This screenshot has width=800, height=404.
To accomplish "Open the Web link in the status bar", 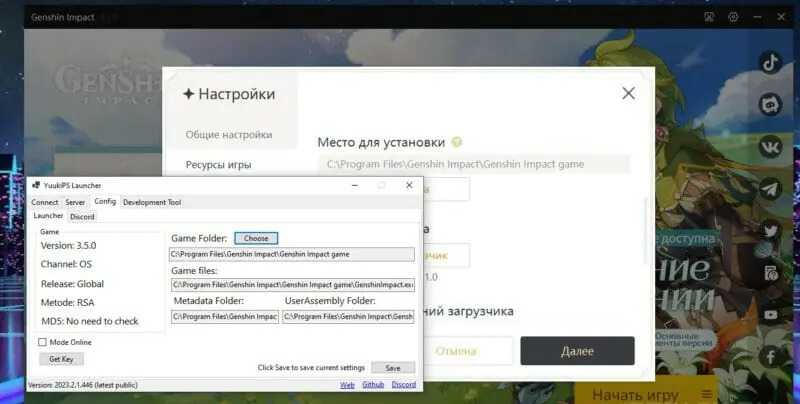I will click(347, 385).
